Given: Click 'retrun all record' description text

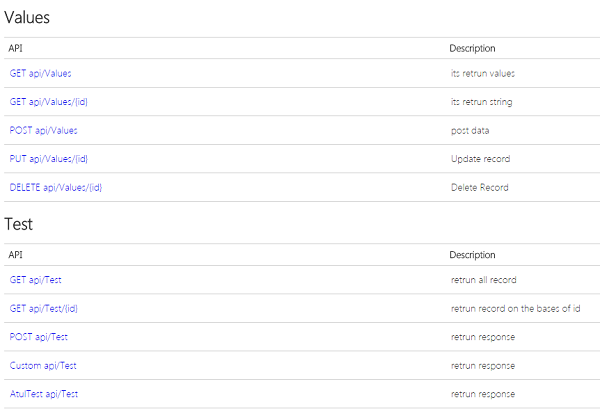Looking at the screenshot, I should pos(483,280).
